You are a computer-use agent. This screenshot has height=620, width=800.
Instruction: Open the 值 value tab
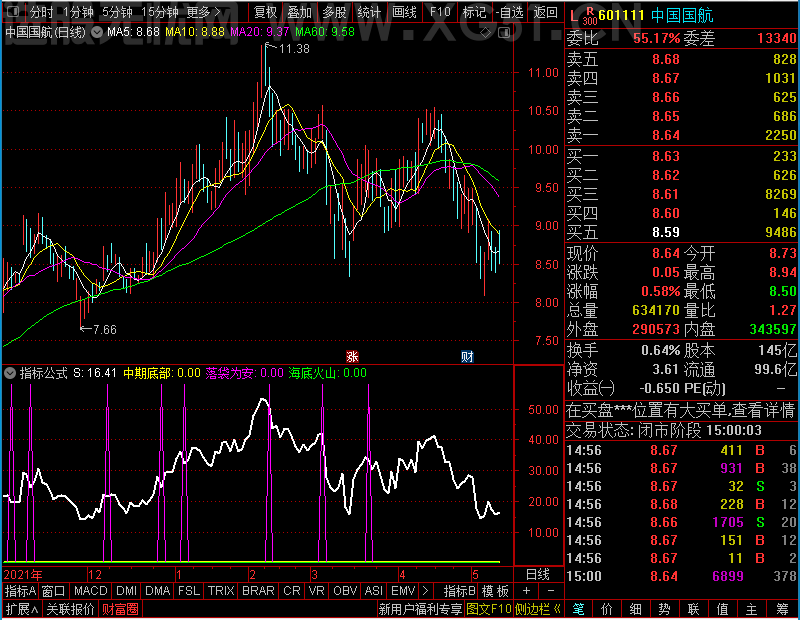(722, 609)
